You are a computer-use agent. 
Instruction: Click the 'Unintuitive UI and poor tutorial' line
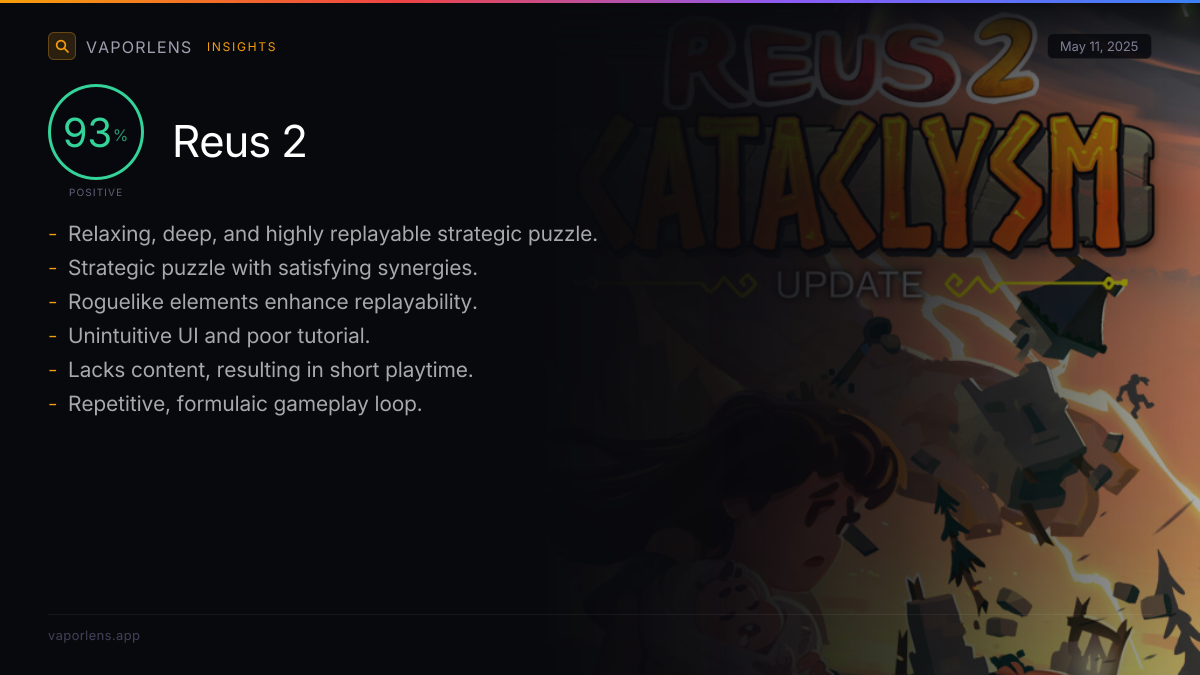[x=219, y=336]
